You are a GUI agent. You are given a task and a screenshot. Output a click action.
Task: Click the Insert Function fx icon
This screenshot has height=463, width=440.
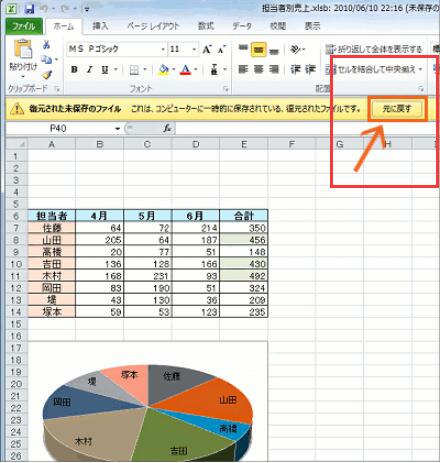[x=167, y=129]
